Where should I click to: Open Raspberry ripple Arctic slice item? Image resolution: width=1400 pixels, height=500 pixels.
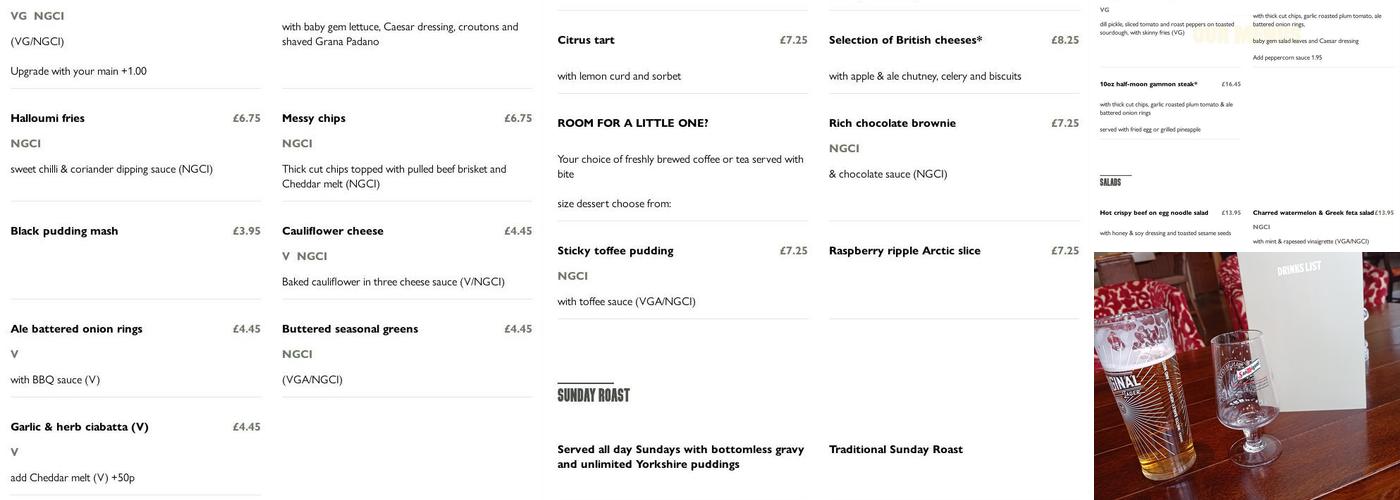(904, 251)
